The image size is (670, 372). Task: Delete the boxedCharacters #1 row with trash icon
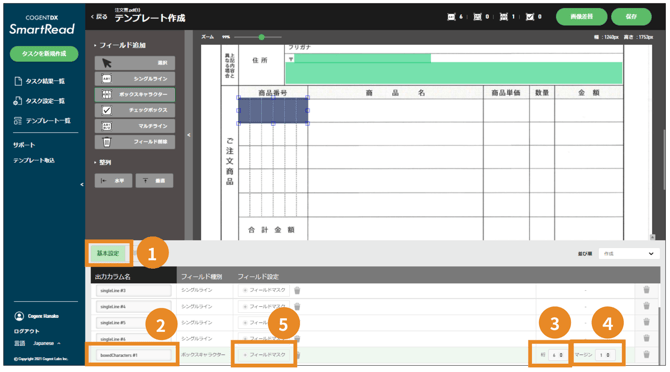tap(646, 354)
